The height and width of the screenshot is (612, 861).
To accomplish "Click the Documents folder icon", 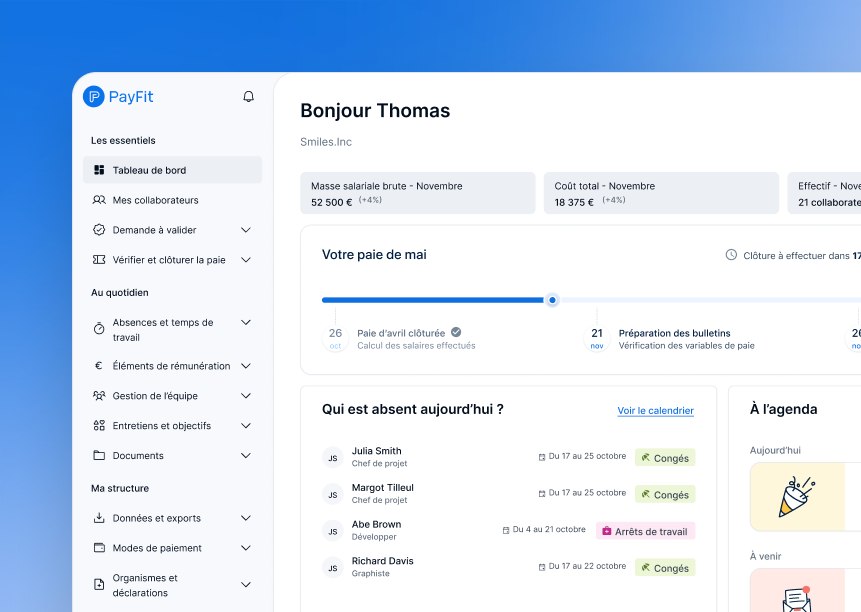I will point(99,455).
